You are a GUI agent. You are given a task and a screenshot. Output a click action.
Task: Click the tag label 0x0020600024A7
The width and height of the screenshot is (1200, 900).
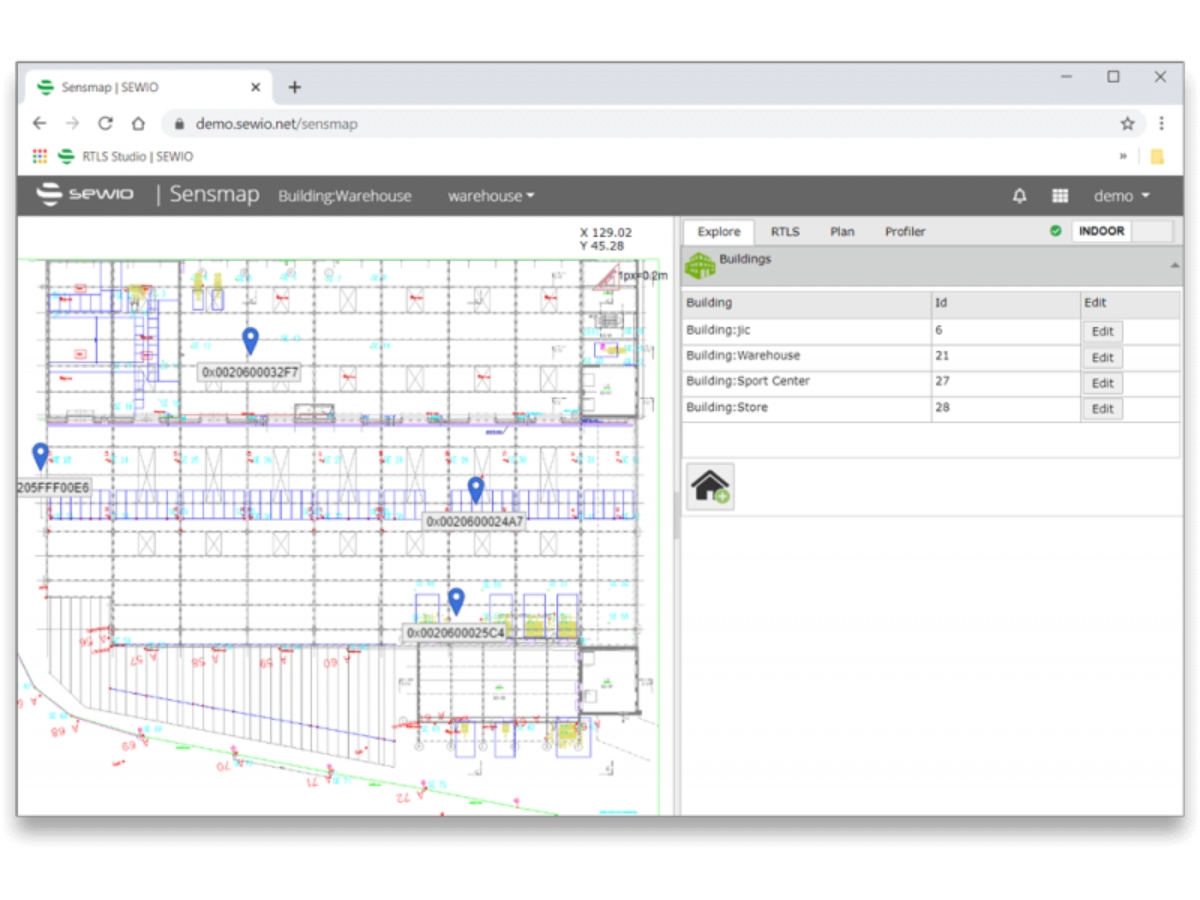point(475,522)
